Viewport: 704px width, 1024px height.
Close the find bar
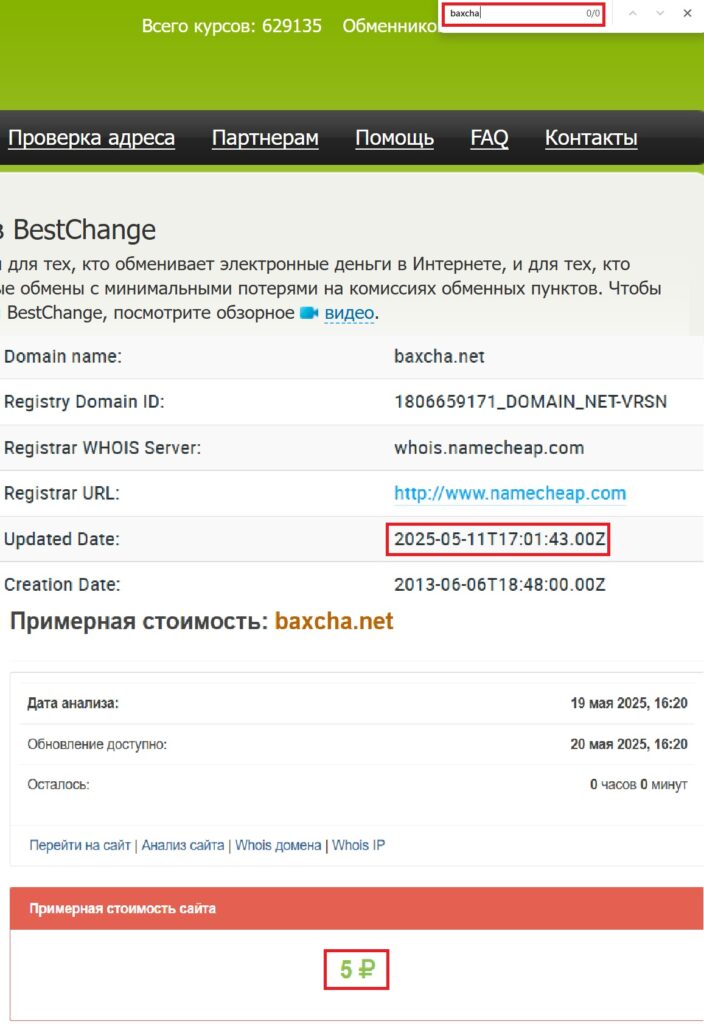[687, 13]
